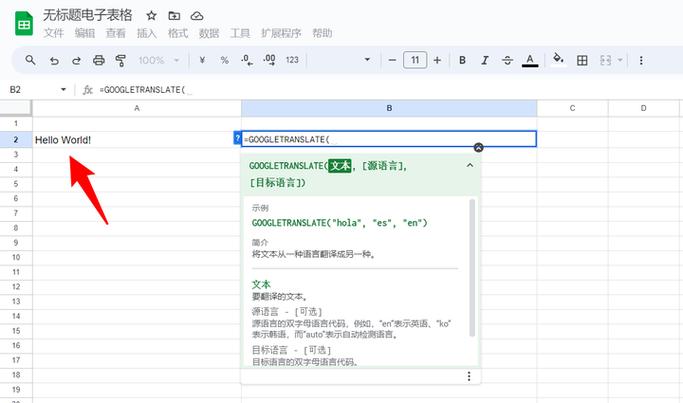Screen dimensions: 683x403
Task: Click the help panel vertical scrollbar
Action: 472,268
